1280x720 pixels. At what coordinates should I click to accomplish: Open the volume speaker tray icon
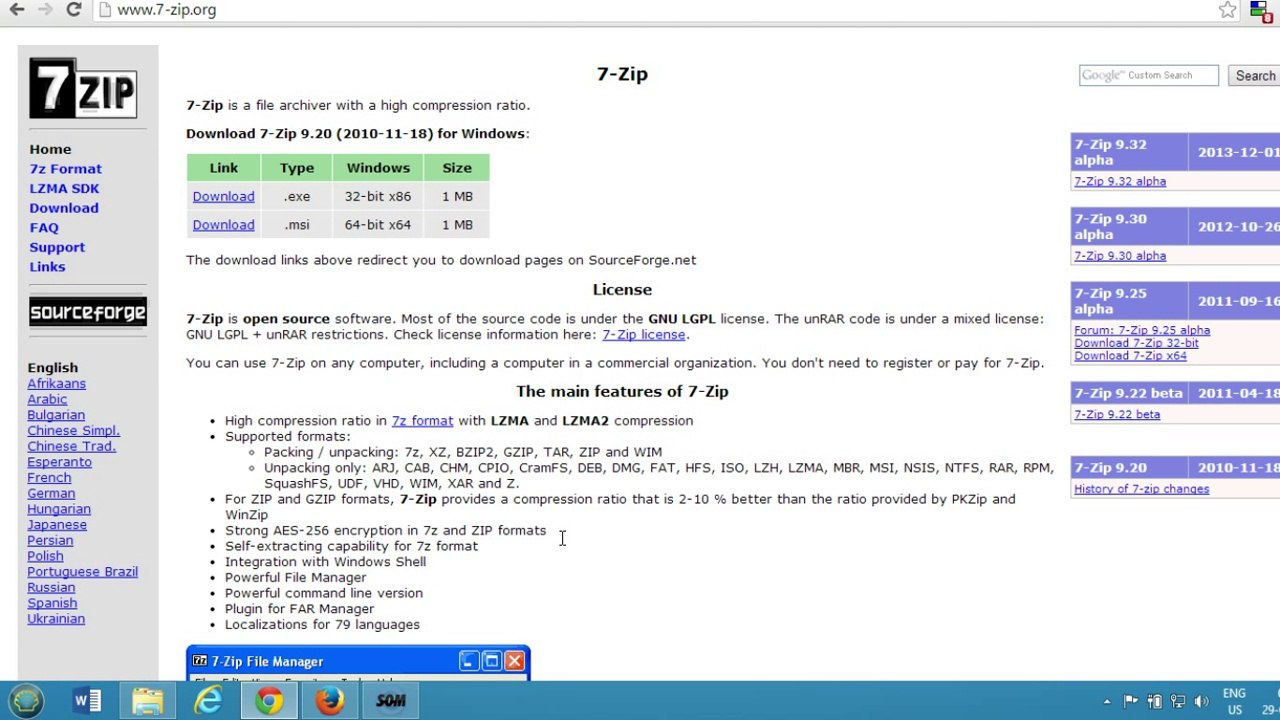pos(1202,702)
